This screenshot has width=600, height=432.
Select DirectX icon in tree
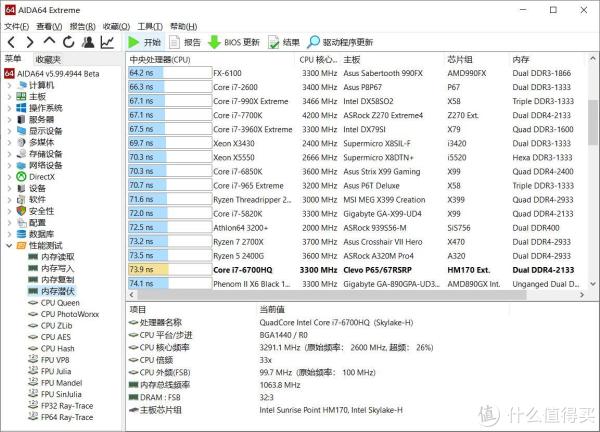(21, 177)
